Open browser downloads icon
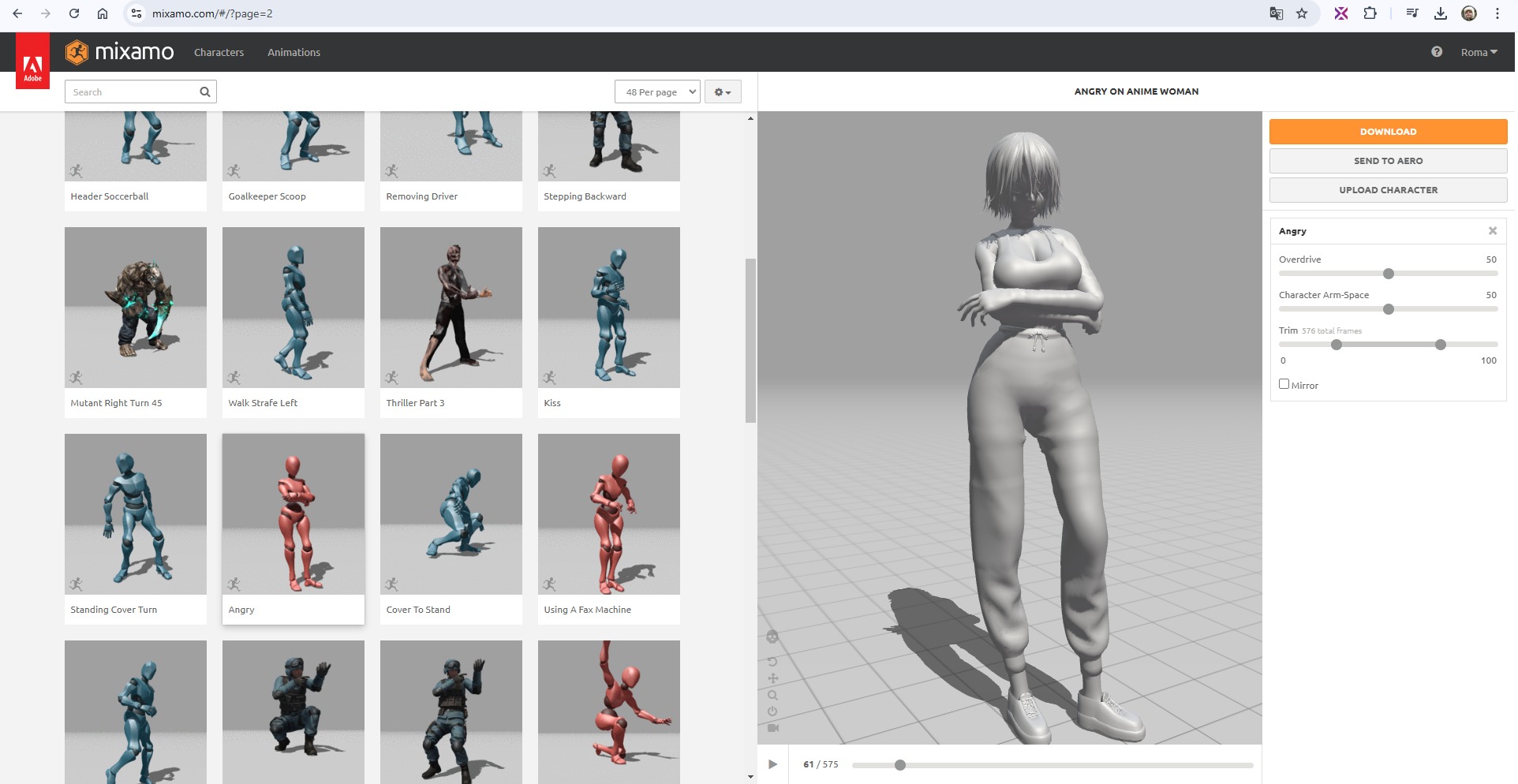 [x=1441, y=13]
